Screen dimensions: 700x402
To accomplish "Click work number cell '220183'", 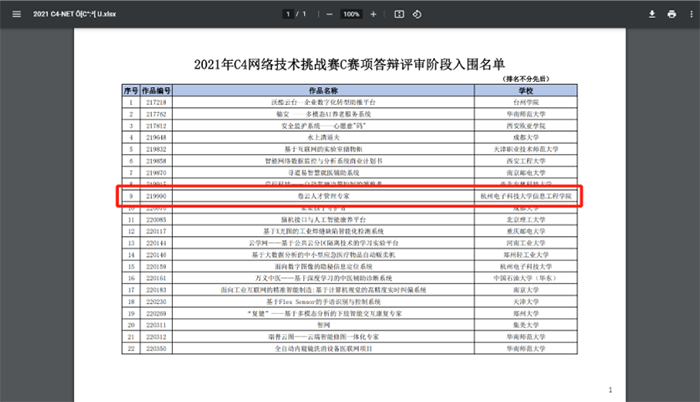I will tap(156, 290).
